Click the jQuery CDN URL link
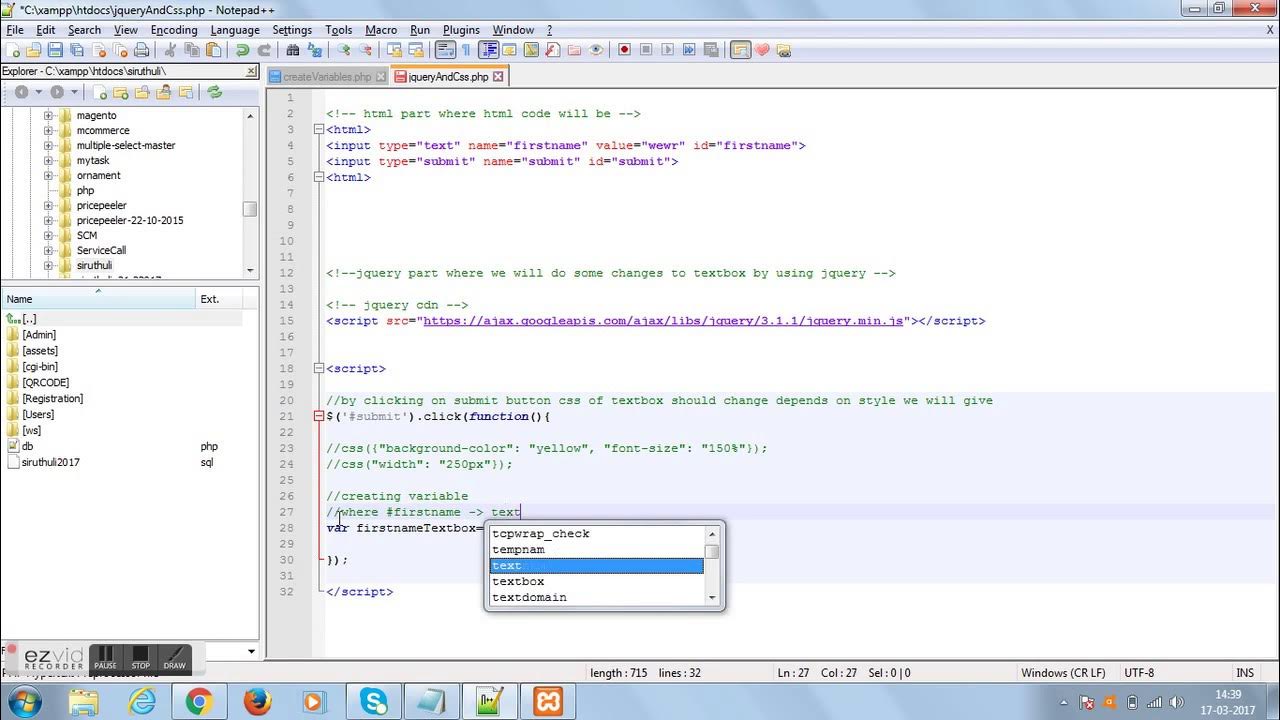1280x720 pixels. point(663,321)
